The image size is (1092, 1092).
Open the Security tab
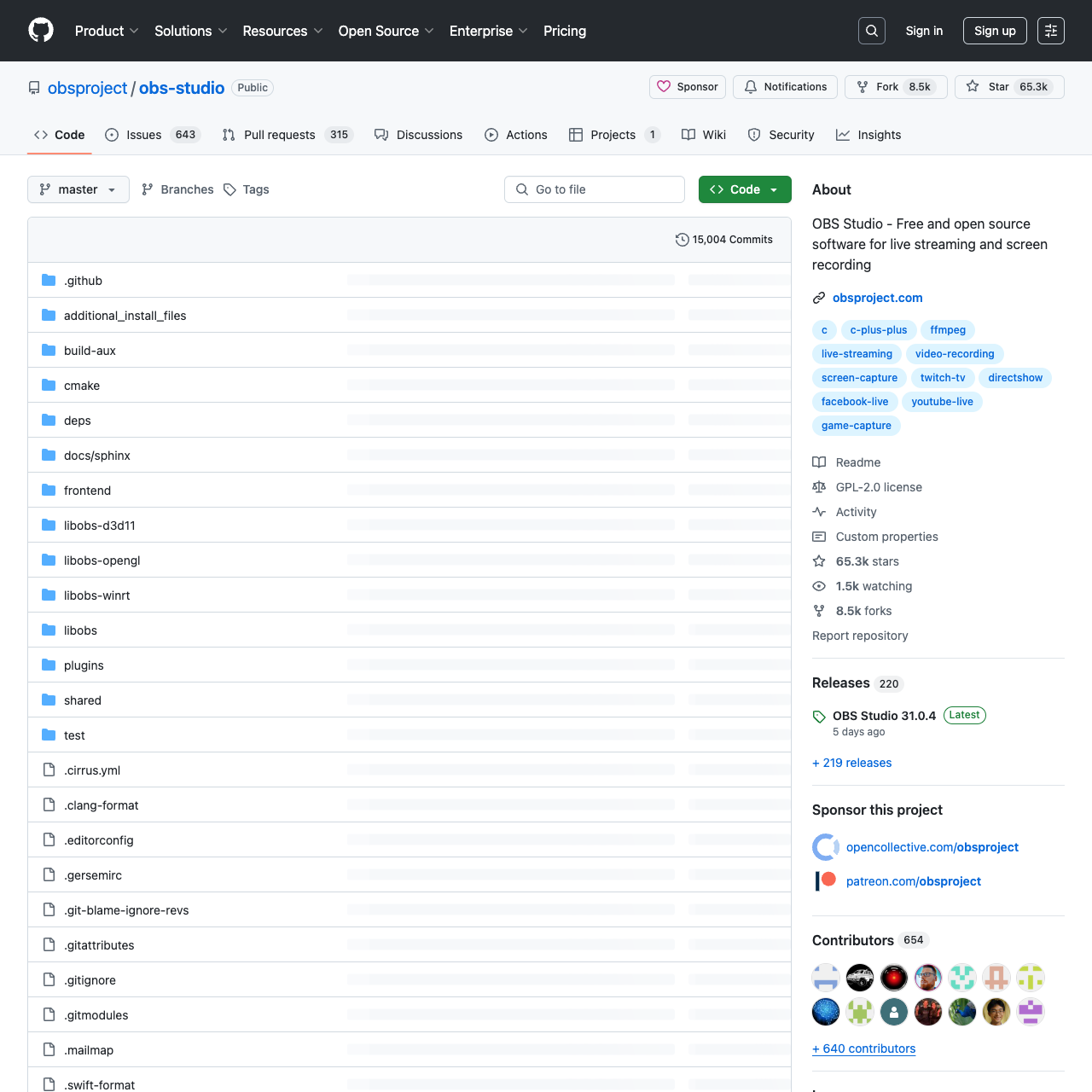tap(781, 135)
